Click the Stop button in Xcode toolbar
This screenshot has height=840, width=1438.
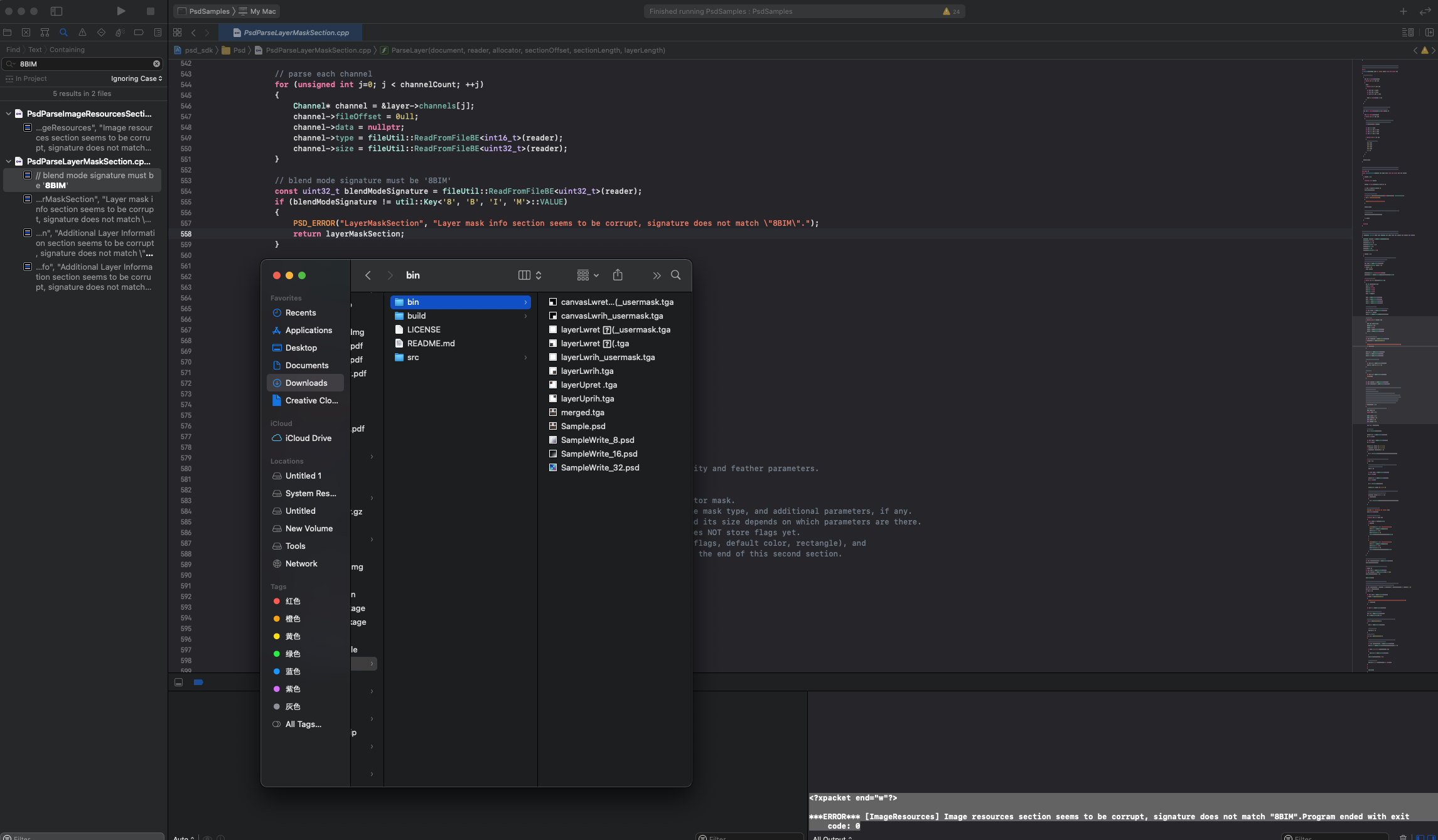tap(151, 11)
